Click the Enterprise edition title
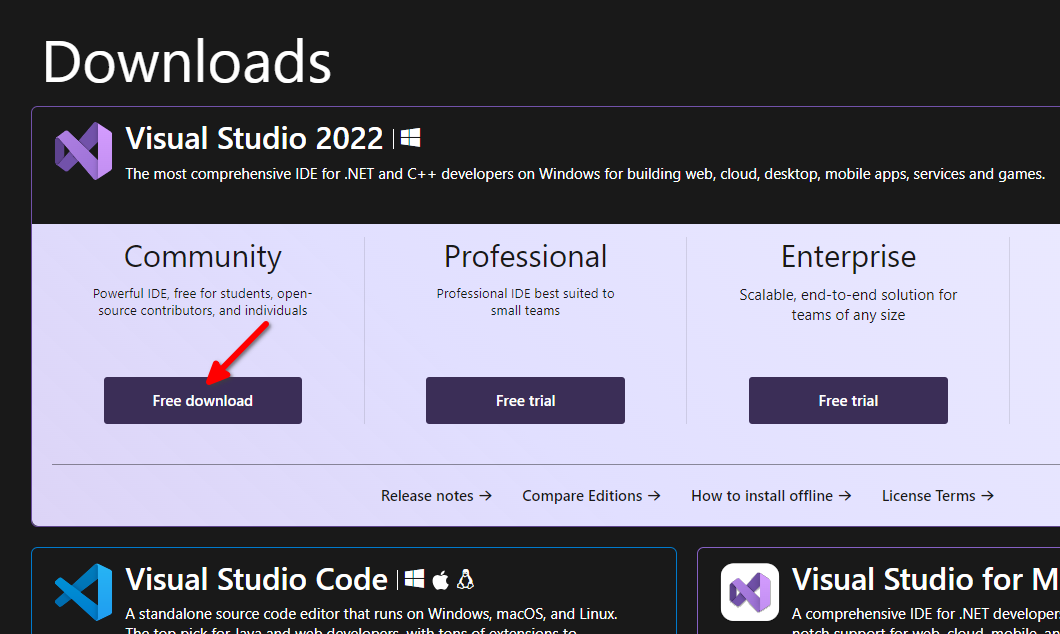 pos(848,257)
